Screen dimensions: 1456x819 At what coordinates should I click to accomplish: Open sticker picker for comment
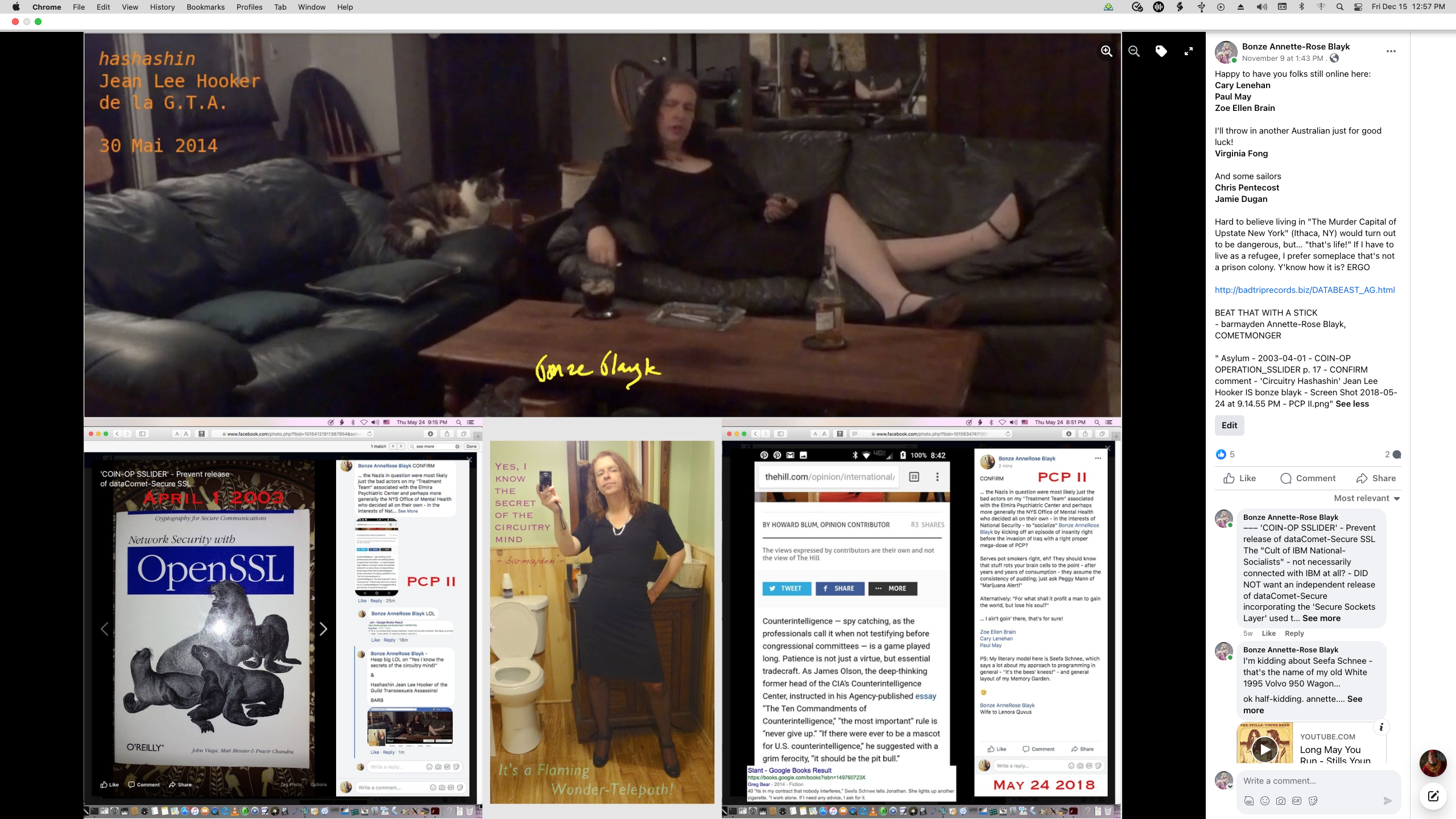click(1313, 801)
